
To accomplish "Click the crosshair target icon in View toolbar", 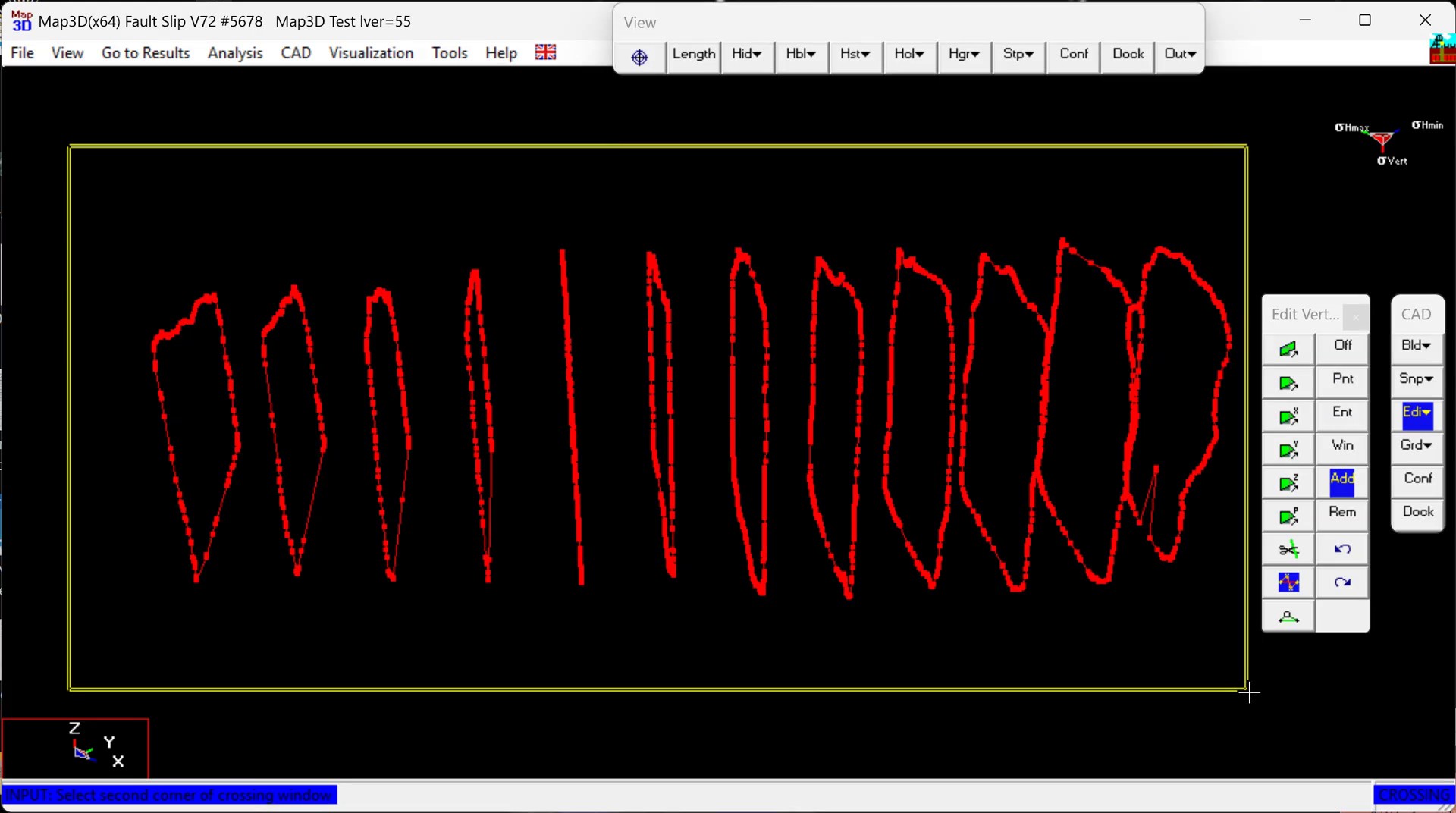I will click(639, 57).
